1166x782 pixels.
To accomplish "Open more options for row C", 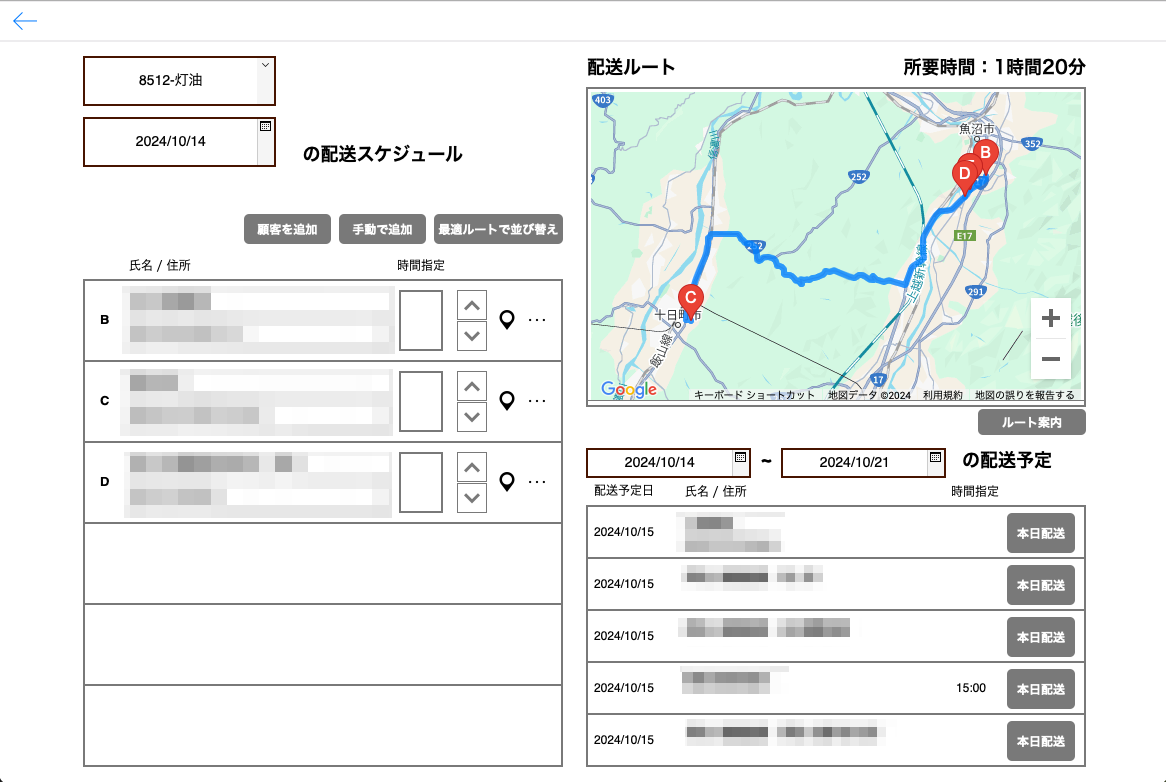I will point(537,401).
